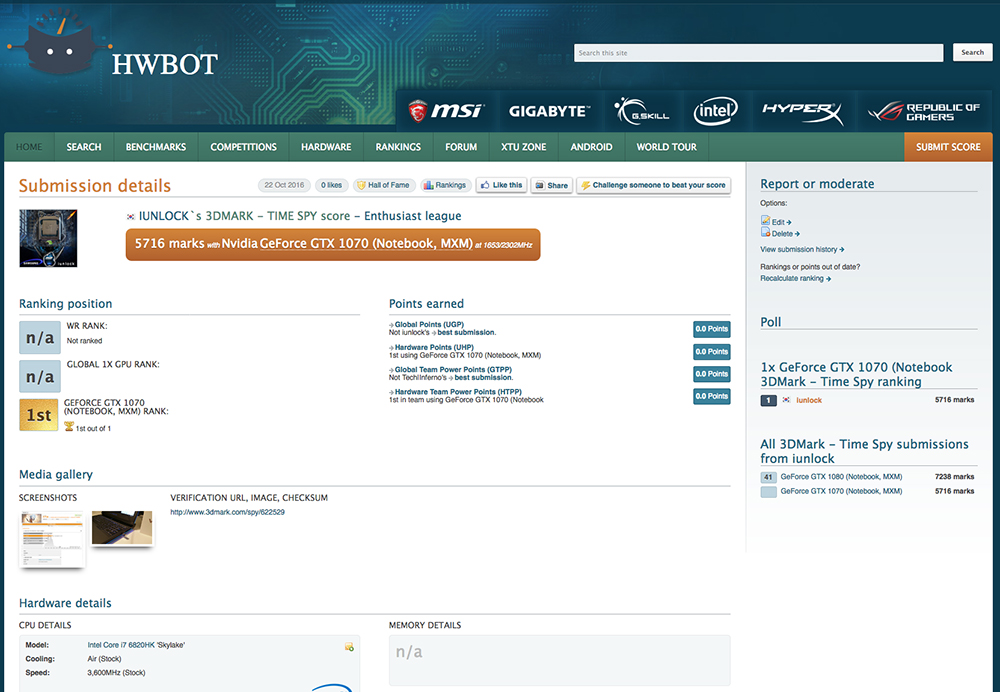Open the MSI sponsor logo
Screen dimensions: 1000x692
pyautogui.click(x=446, y=111)
